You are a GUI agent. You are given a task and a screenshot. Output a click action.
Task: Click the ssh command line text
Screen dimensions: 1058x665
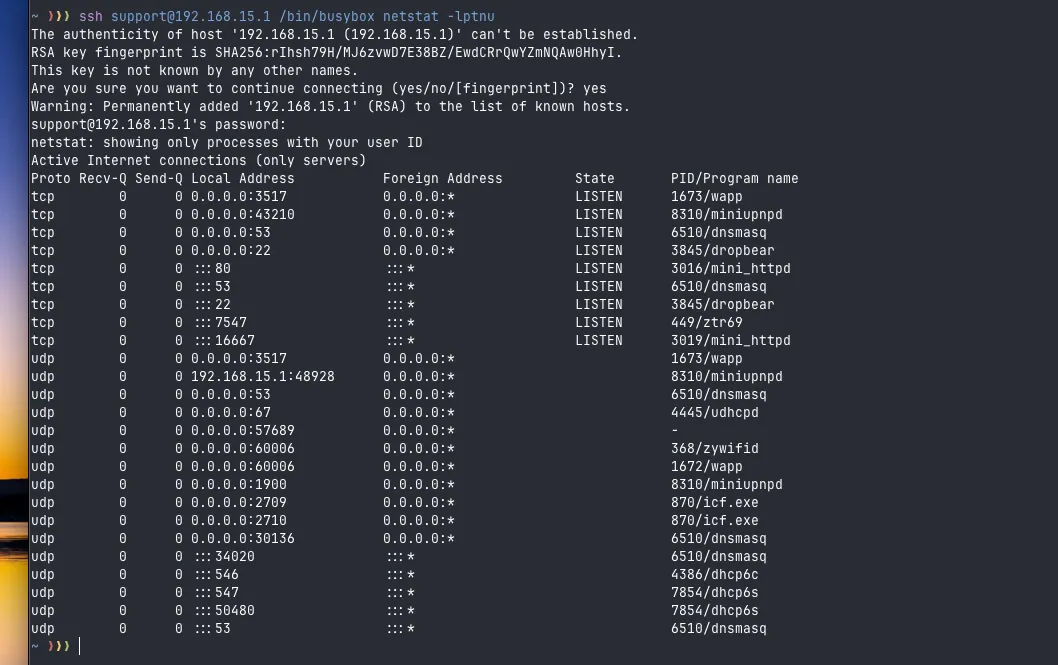(287, 16)
